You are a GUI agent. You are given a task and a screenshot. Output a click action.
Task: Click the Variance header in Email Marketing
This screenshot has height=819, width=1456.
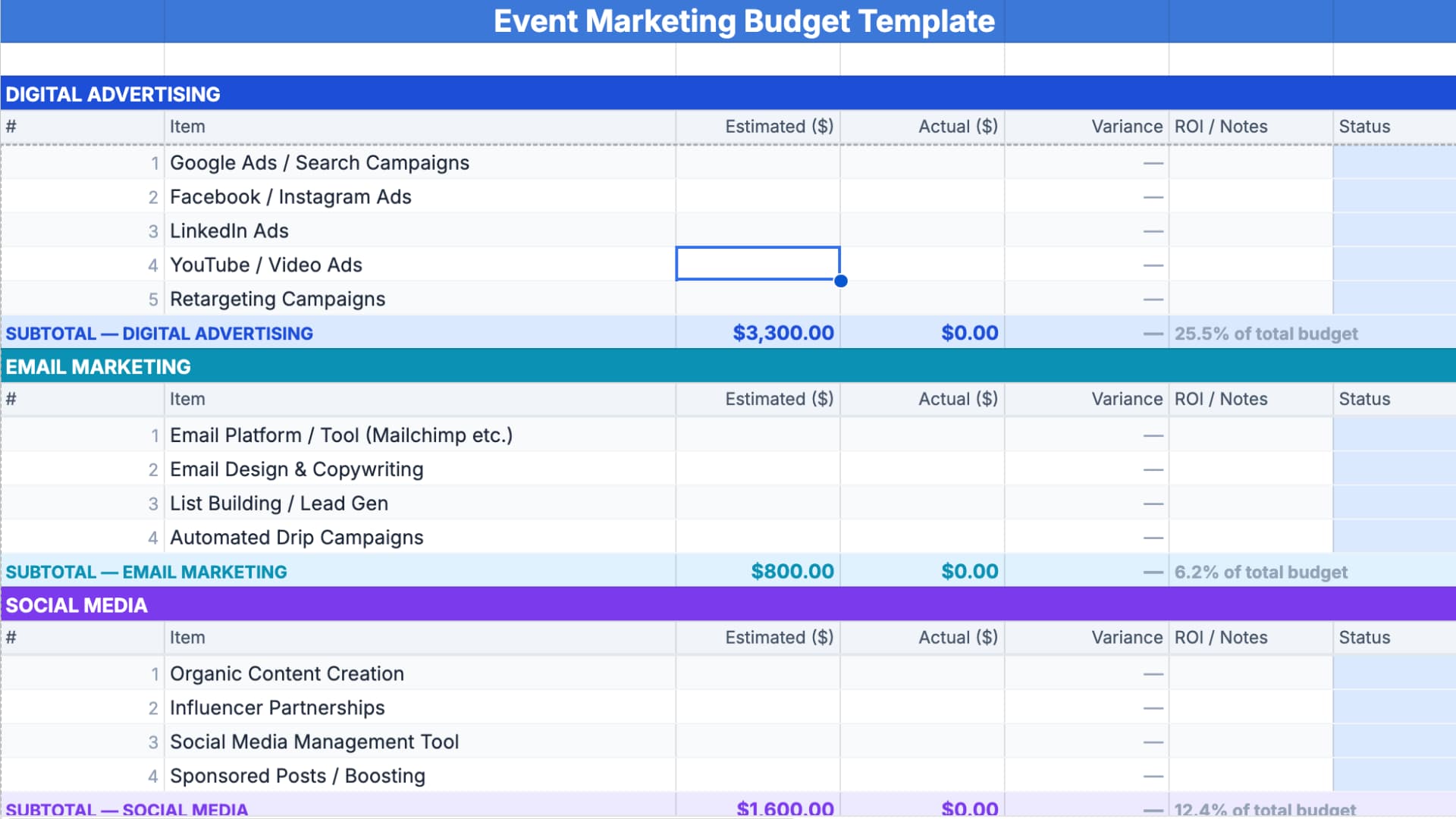point(1127,398)
